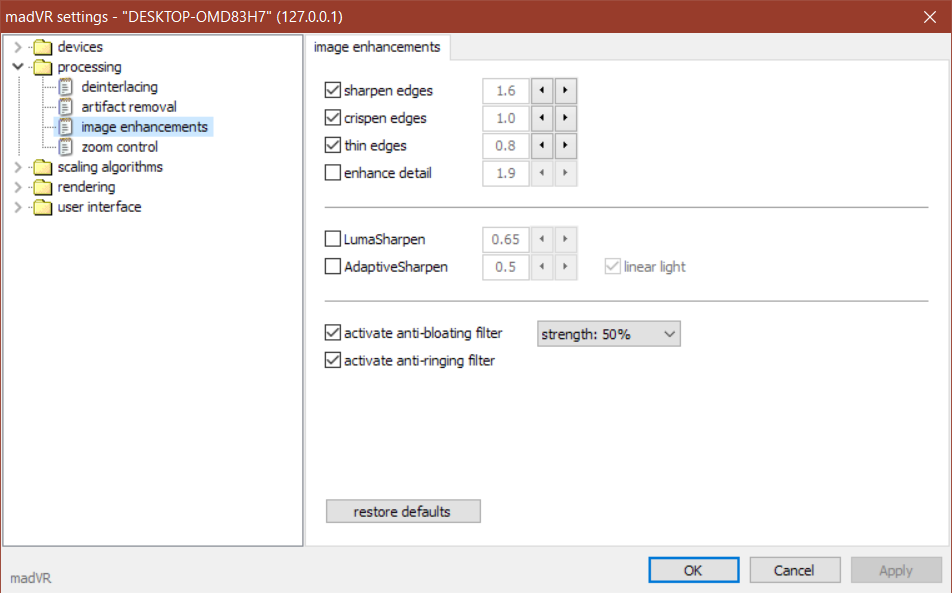The width and height of the screenshot is (952, 593).
Task: Uncheck the crispen edges checkbox
Action: pyautogui.click(x=333, y=118)
